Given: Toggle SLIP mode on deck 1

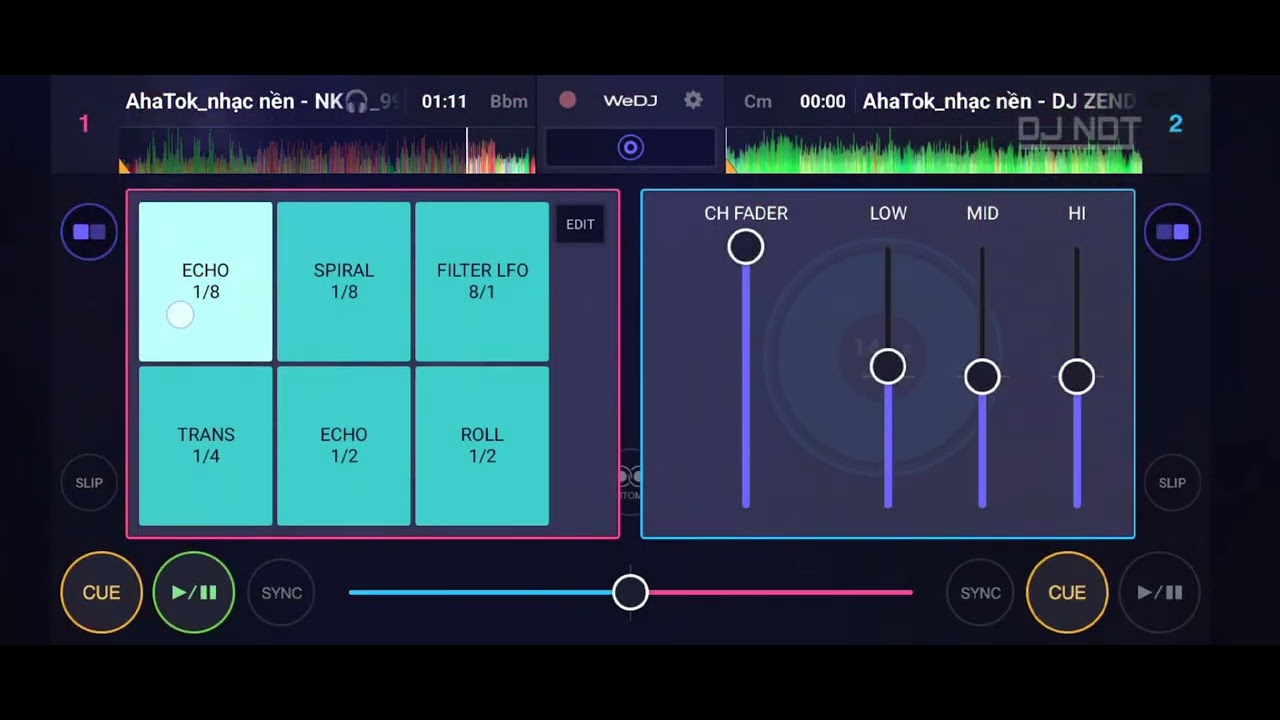Looking at the screenshot, I should point(89,483).
